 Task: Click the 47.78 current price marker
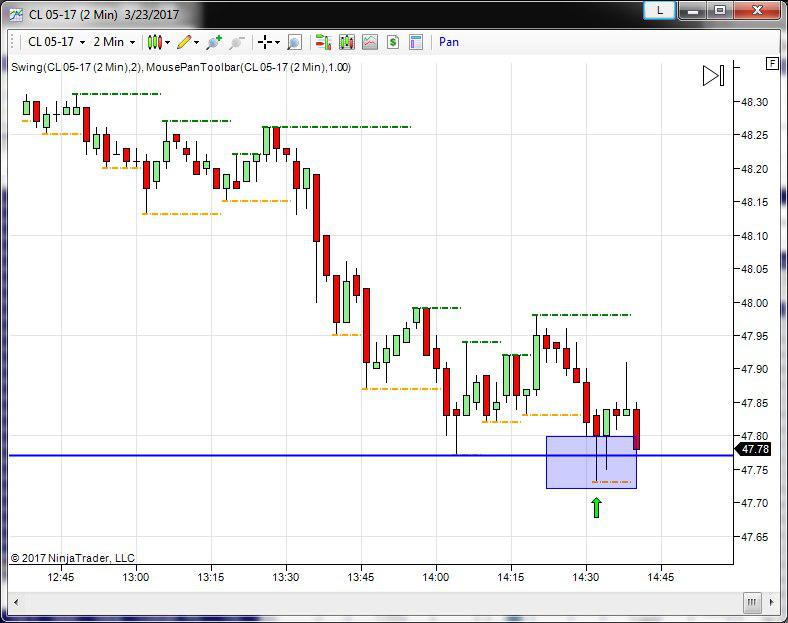point(753,449)
